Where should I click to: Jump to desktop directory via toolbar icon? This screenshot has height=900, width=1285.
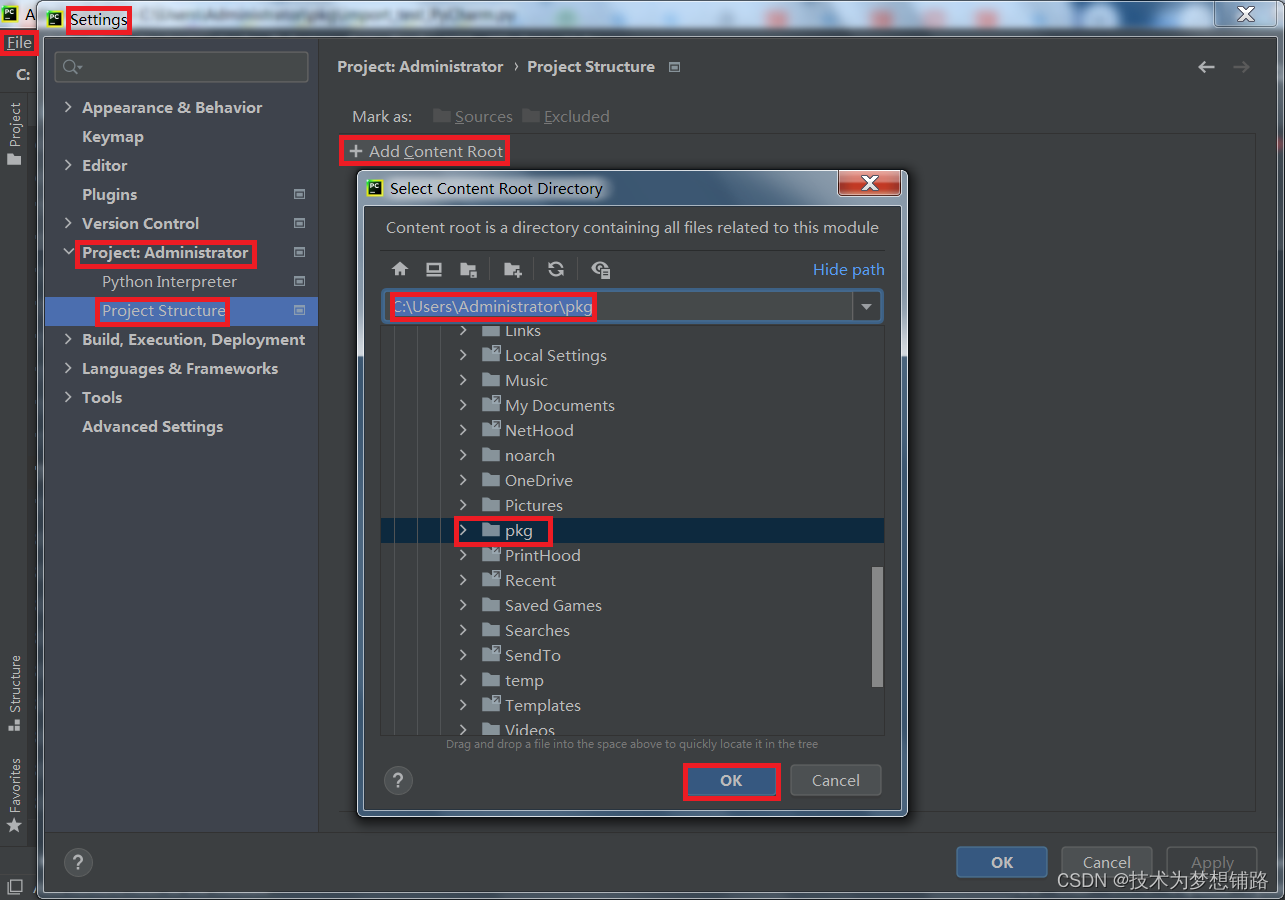pos(434,269)
